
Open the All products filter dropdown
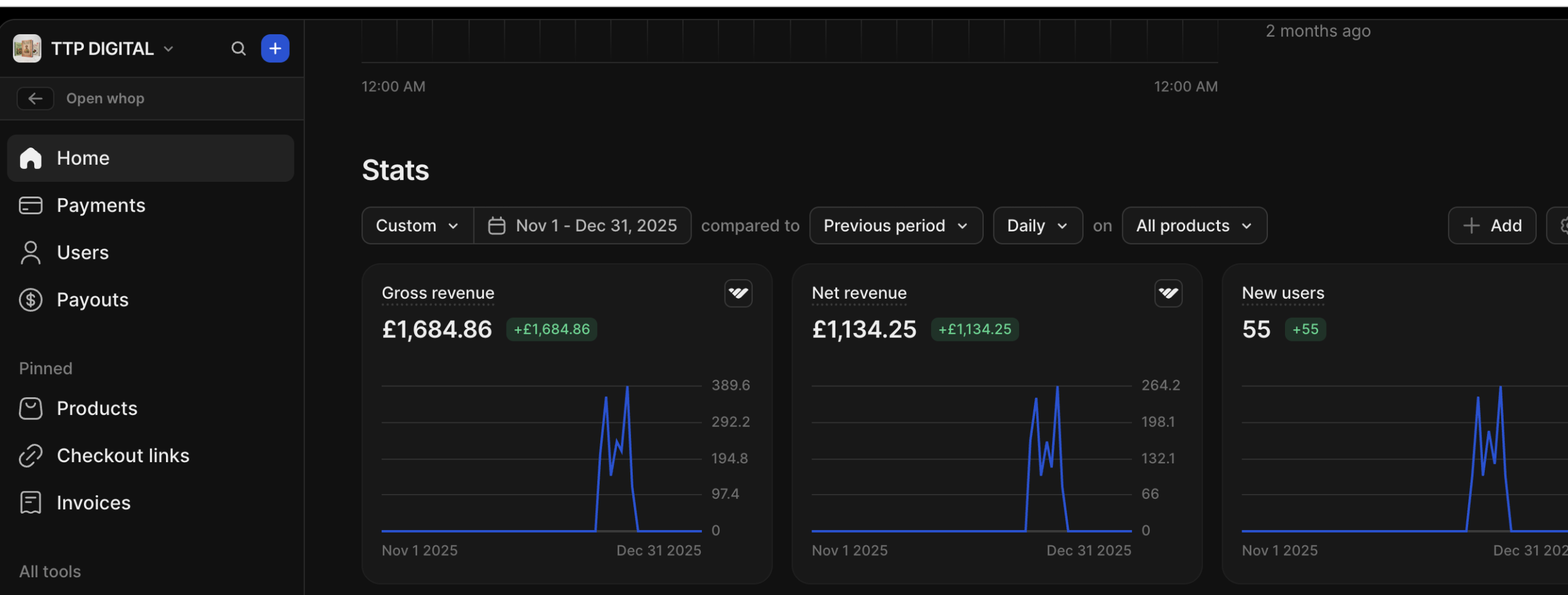click(x=1193, y=225)
